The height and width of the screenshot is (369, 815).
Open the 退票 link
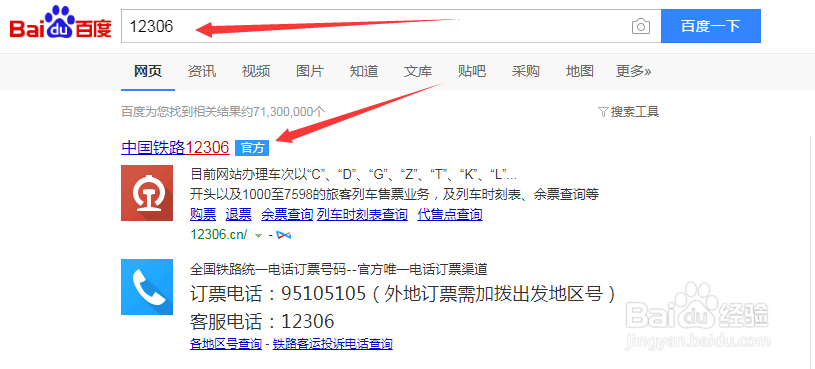(239, 214)
